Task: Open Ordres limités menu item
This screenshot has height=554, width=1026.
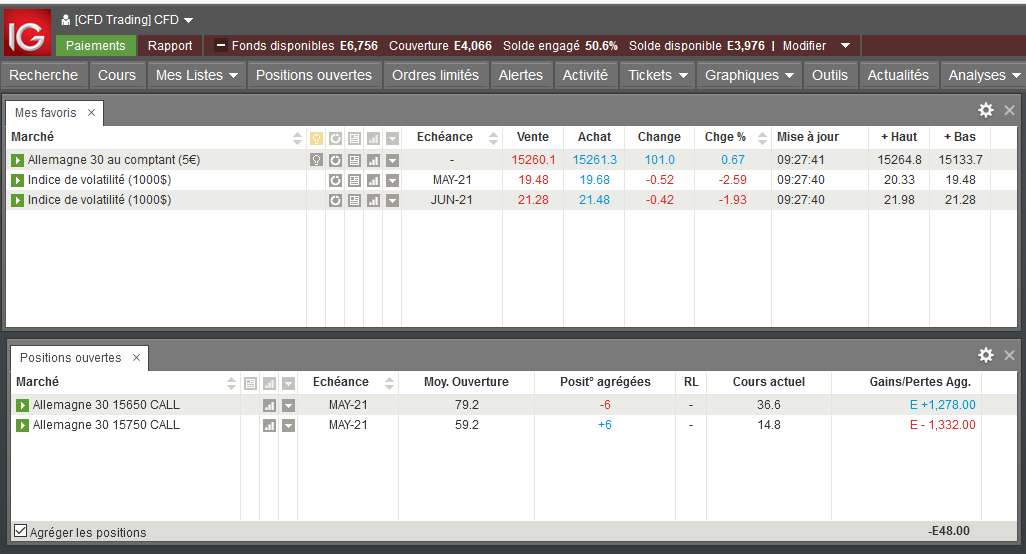Action: pos(435,75)
